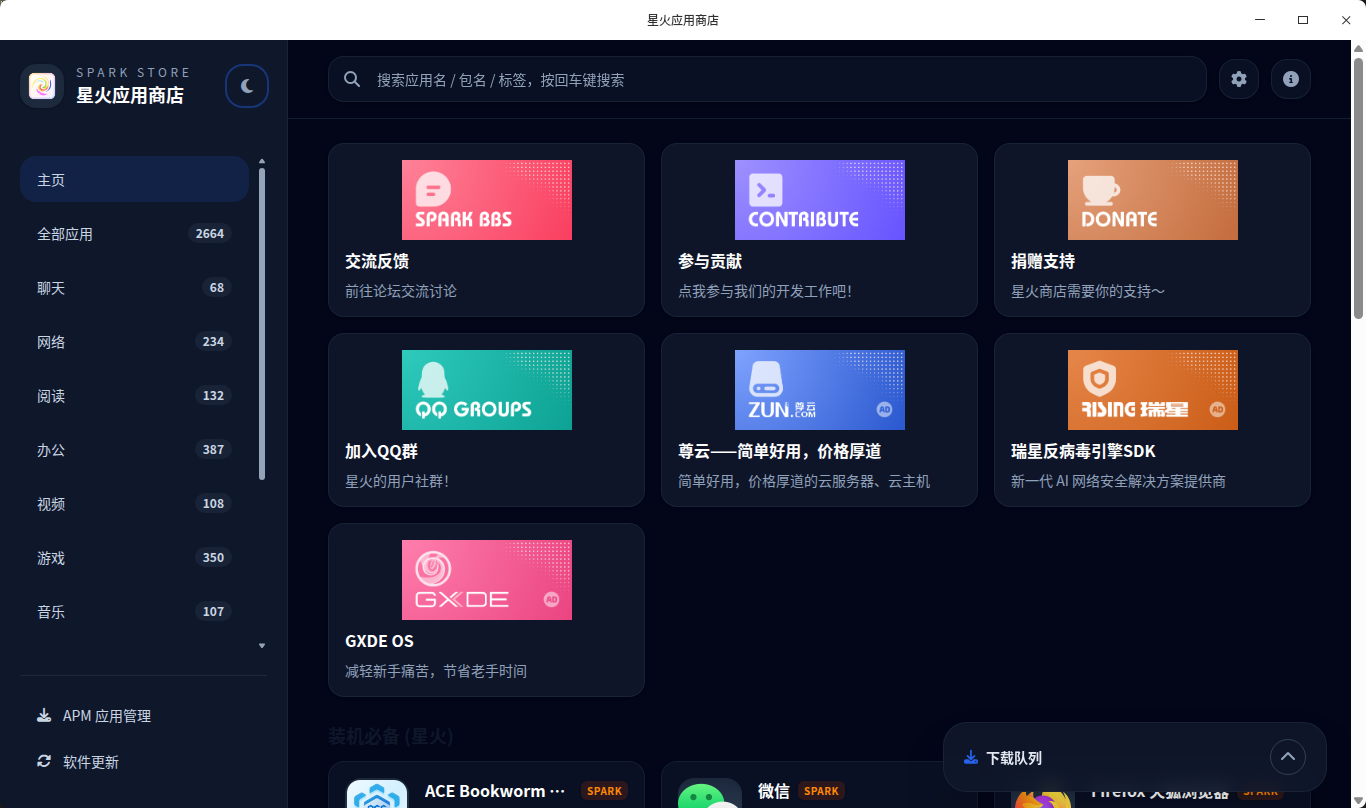Click the search magnifier icon
Viewport: 1366px width, 808px height.
(351, 79)
